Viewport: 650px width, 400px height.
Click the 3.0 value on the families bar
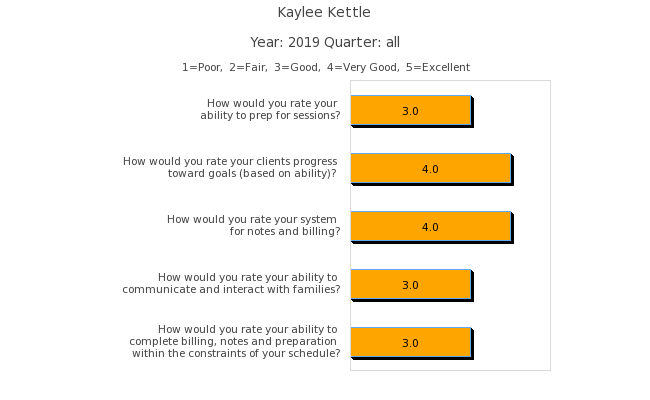(x=410, y=285)
